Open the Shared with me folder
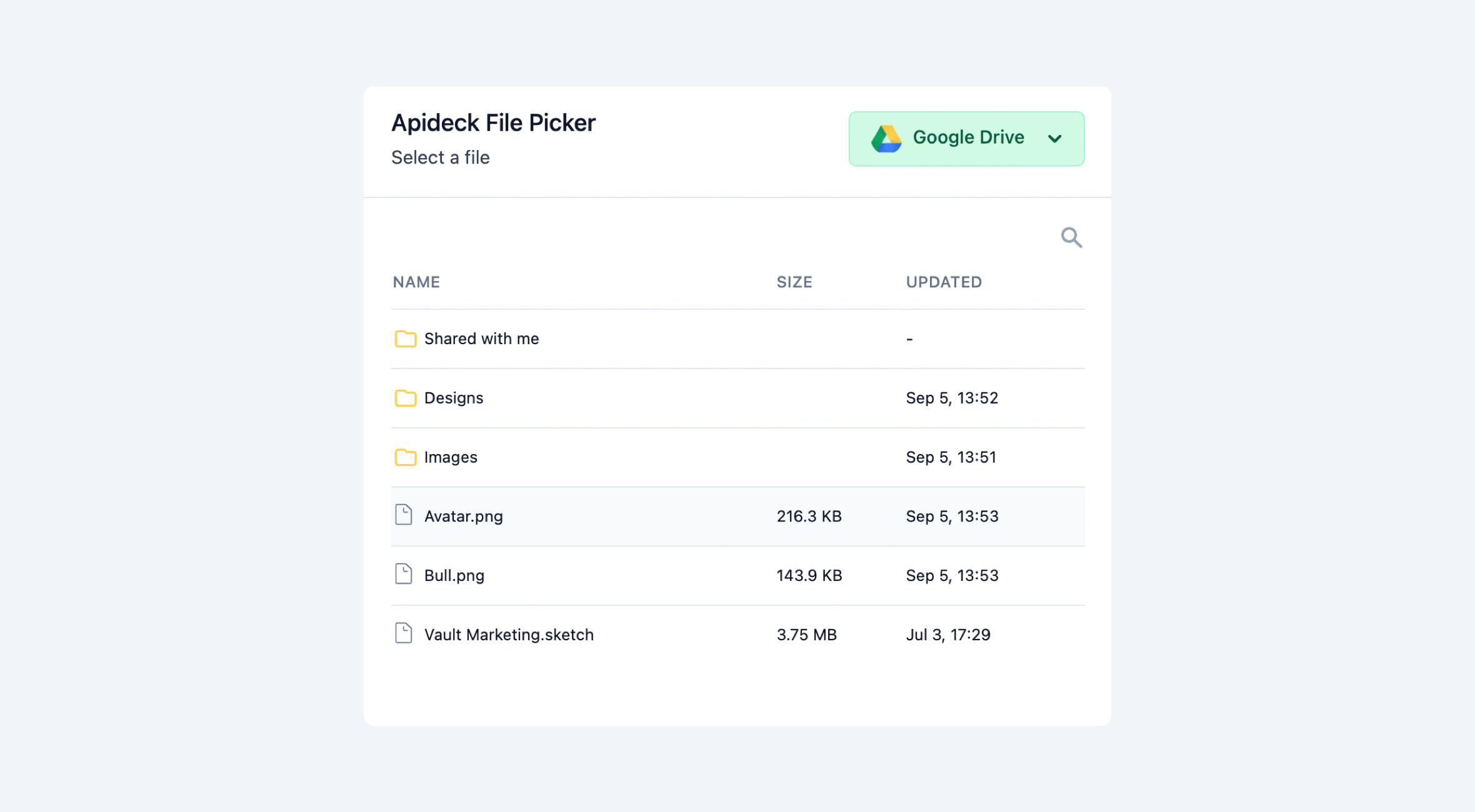 pos(481,339)
